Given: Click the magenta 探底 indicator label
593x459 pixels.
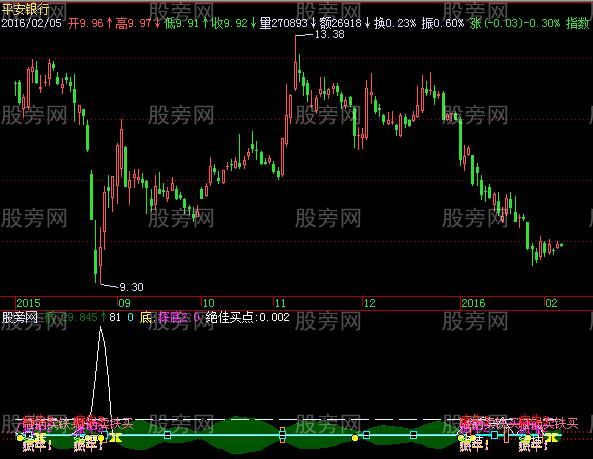Looking at the screenshot, I should [x=169, y=317].
